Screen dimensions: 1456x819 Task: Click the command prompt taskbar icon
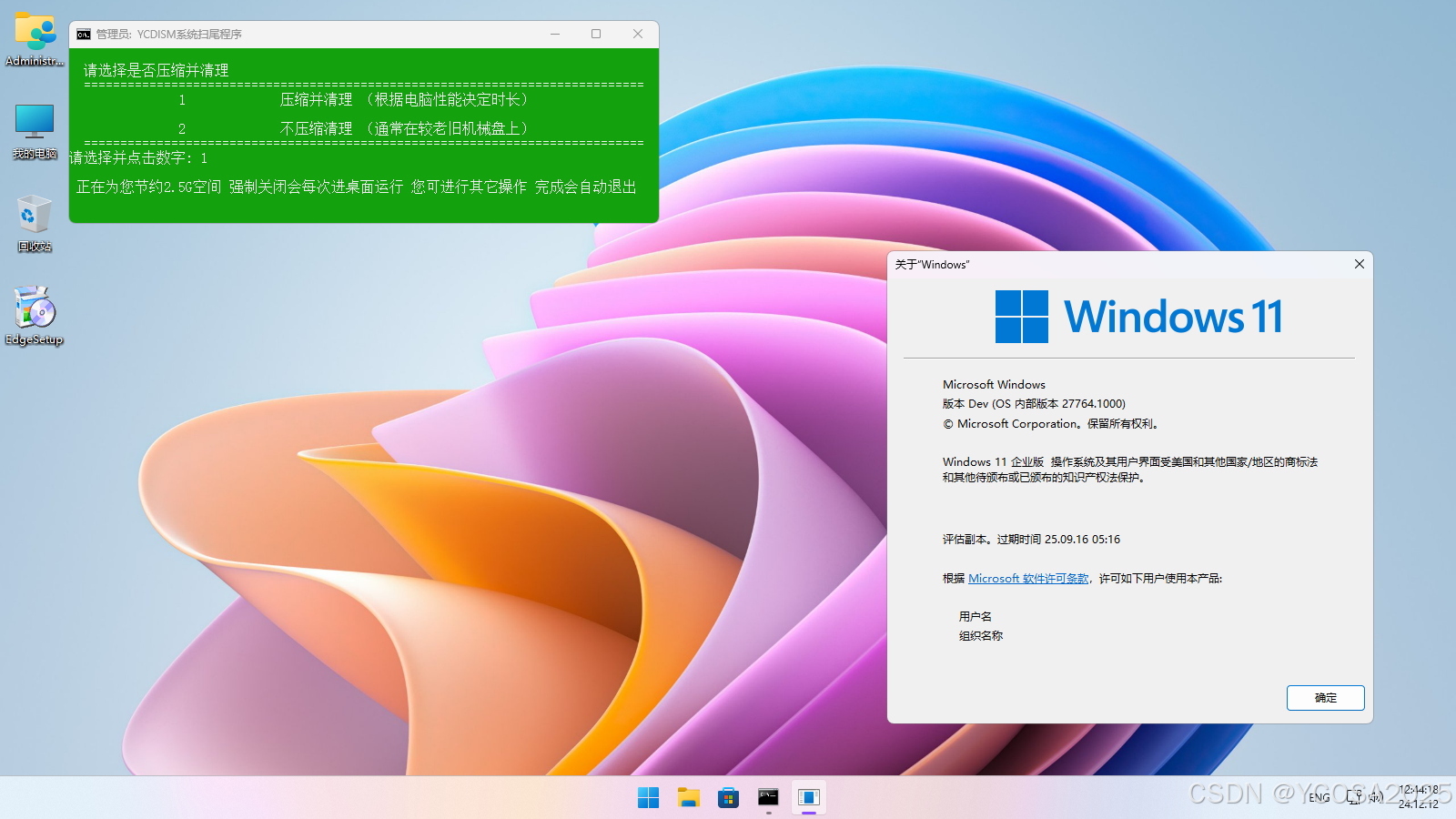[768, 798]
